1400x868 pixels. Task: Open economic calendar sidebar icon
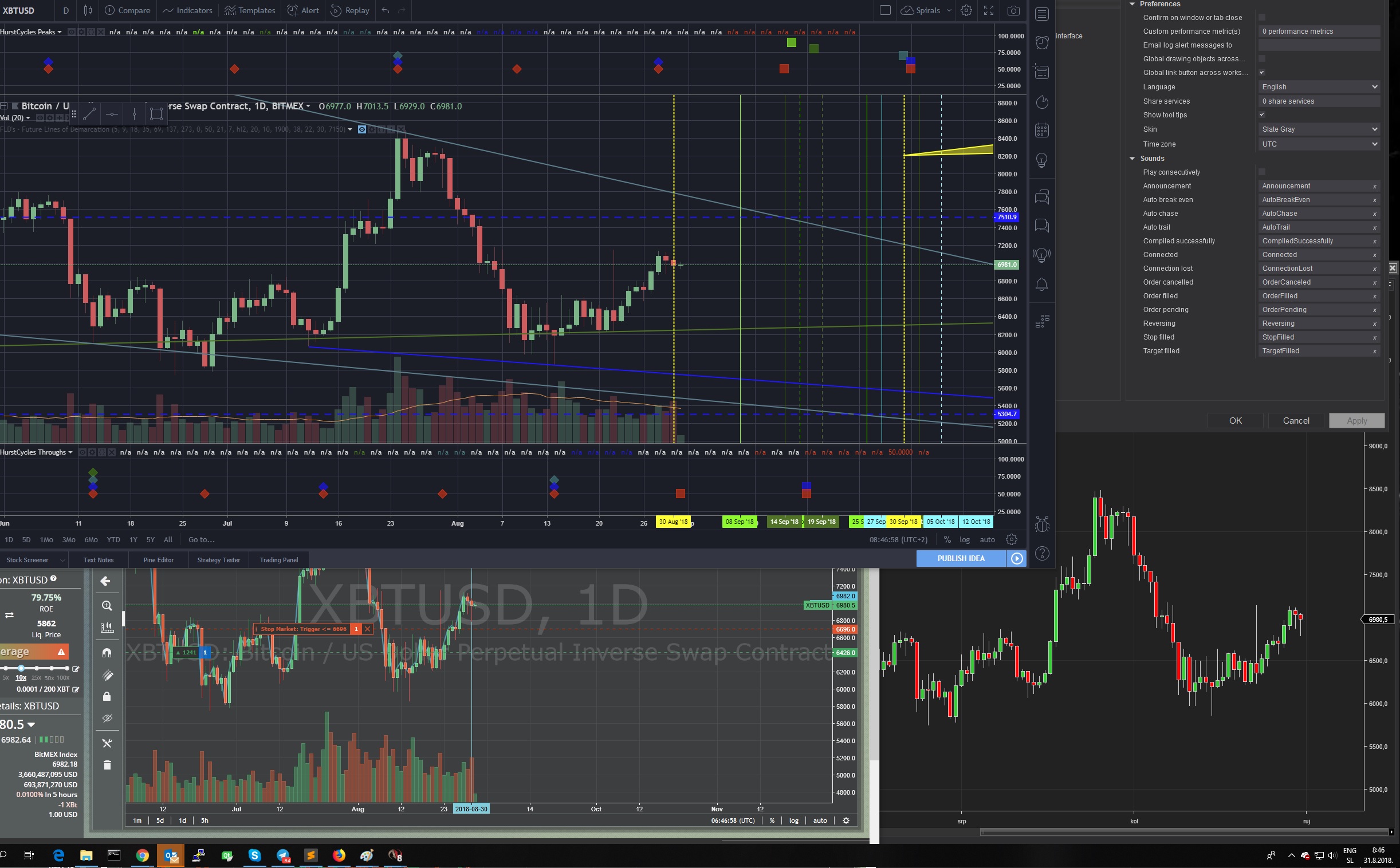click(x=1041, y=131)
